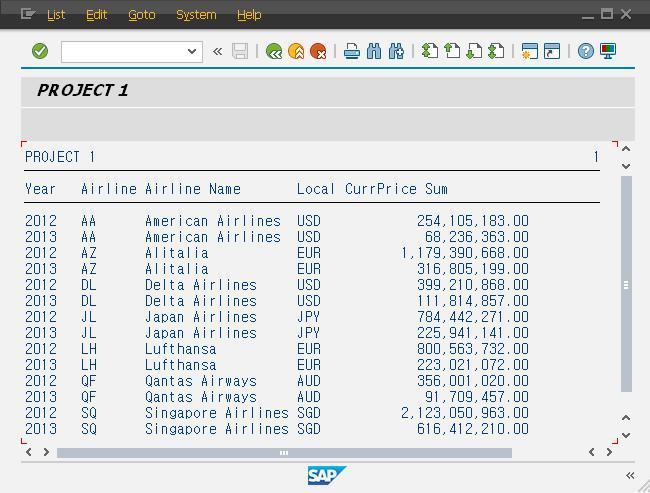Image resolution: width=650 pixels, height=493 pixels.
Task: Click the Year column header
Action: click(40, 189)
